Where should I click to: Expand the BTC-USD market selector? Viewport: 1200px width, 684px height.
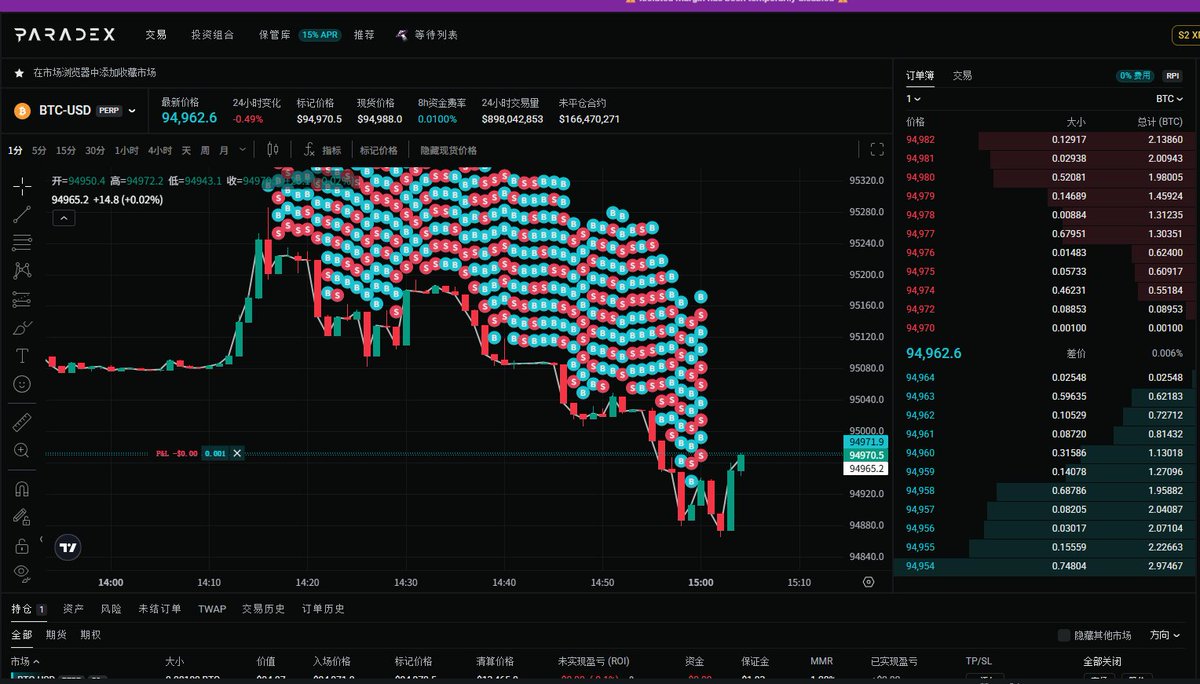(x=132, y=111)
